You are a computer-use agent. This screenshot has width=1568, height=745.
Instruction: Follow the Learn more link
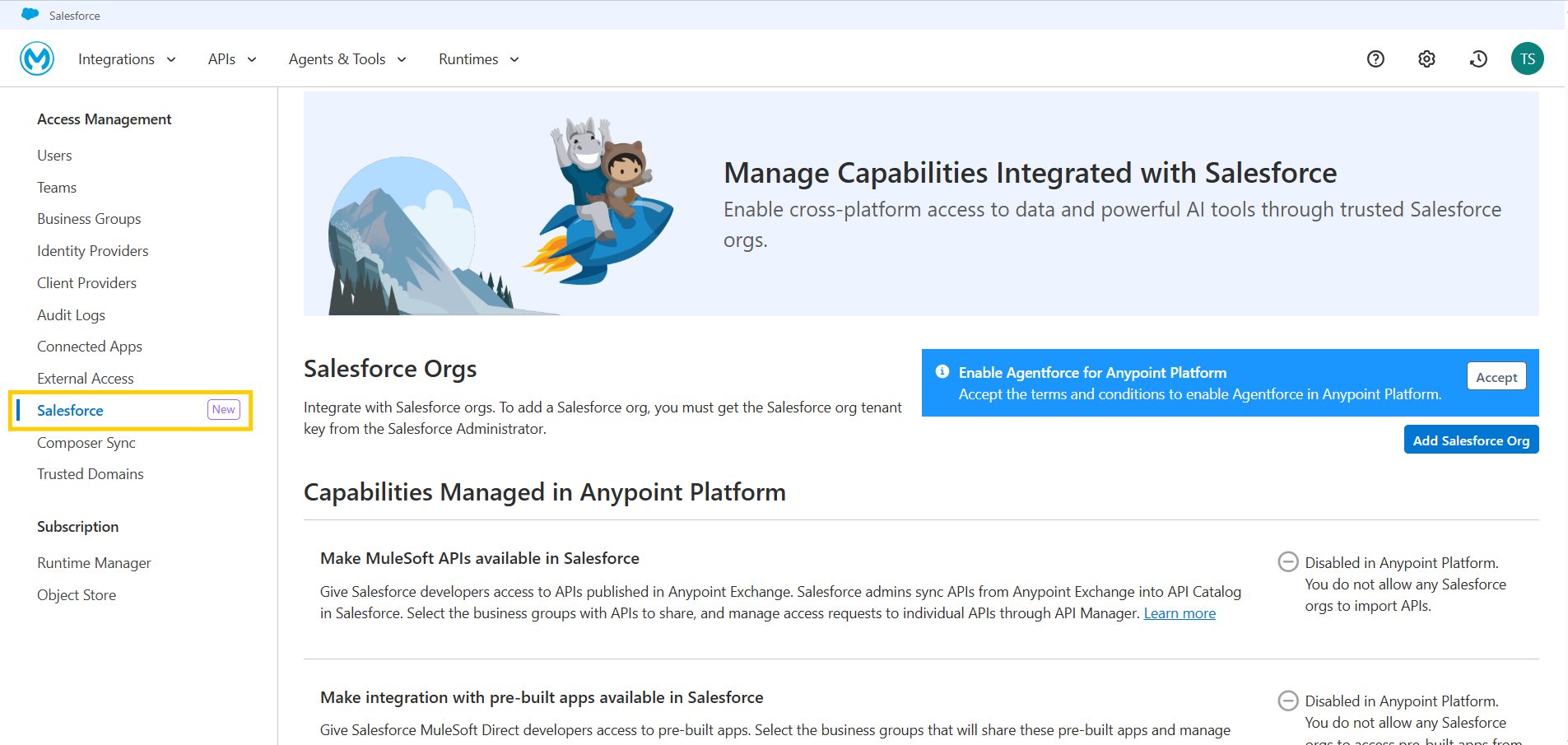pyautogui.click(x=1179, y=613)
